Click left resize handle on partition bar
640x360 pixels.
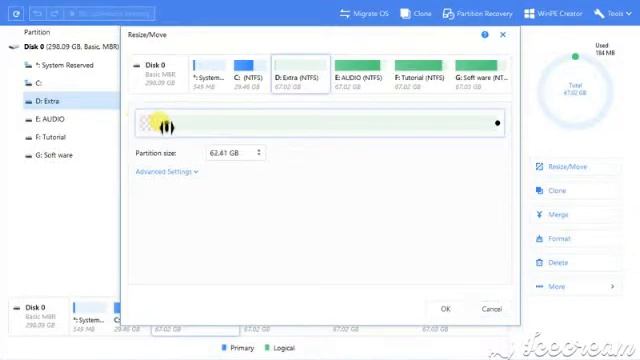(167, 127)
